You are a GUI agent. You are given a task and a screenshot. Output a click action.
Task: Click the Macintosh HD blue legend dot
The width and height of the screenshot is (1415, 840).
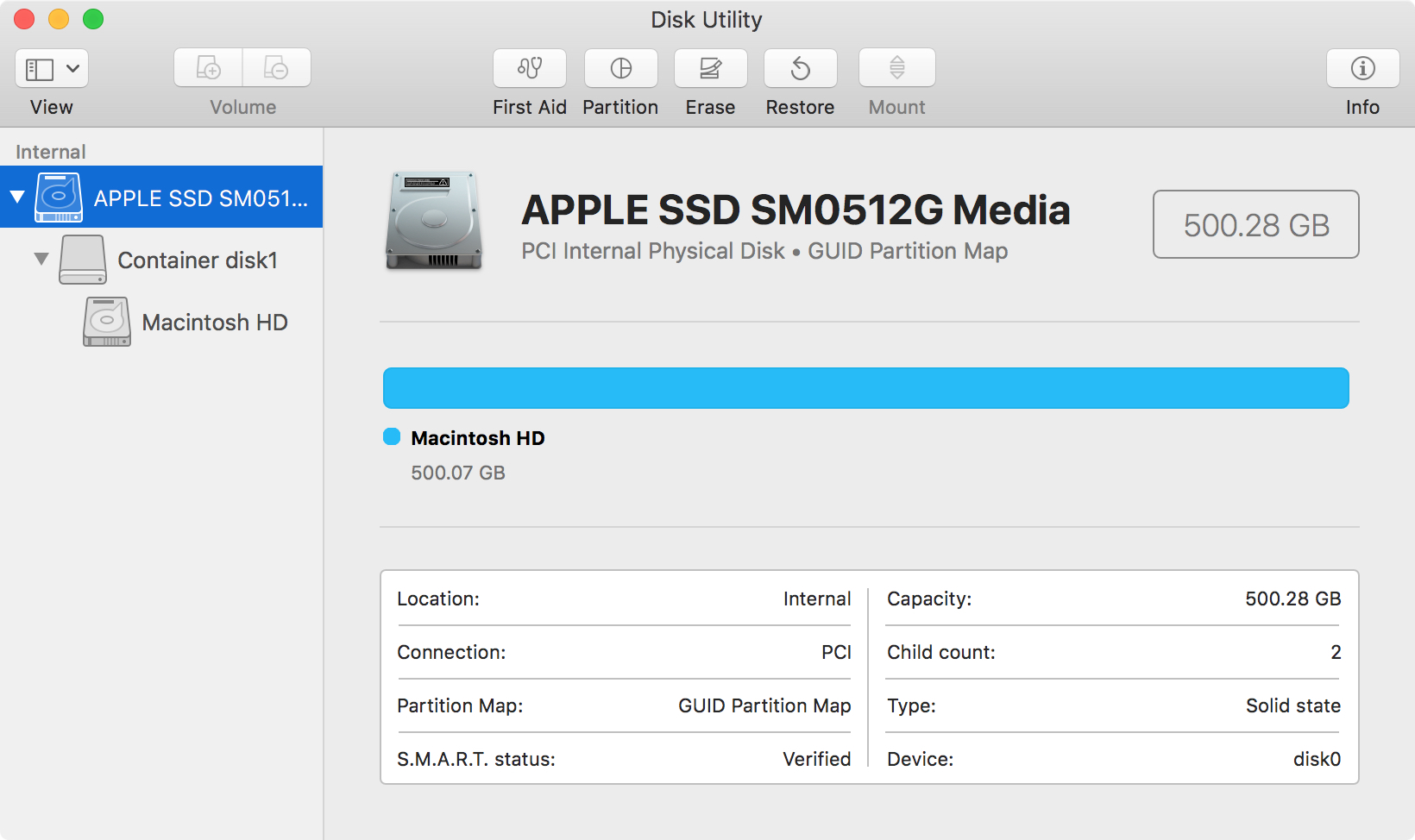(392, 437)
